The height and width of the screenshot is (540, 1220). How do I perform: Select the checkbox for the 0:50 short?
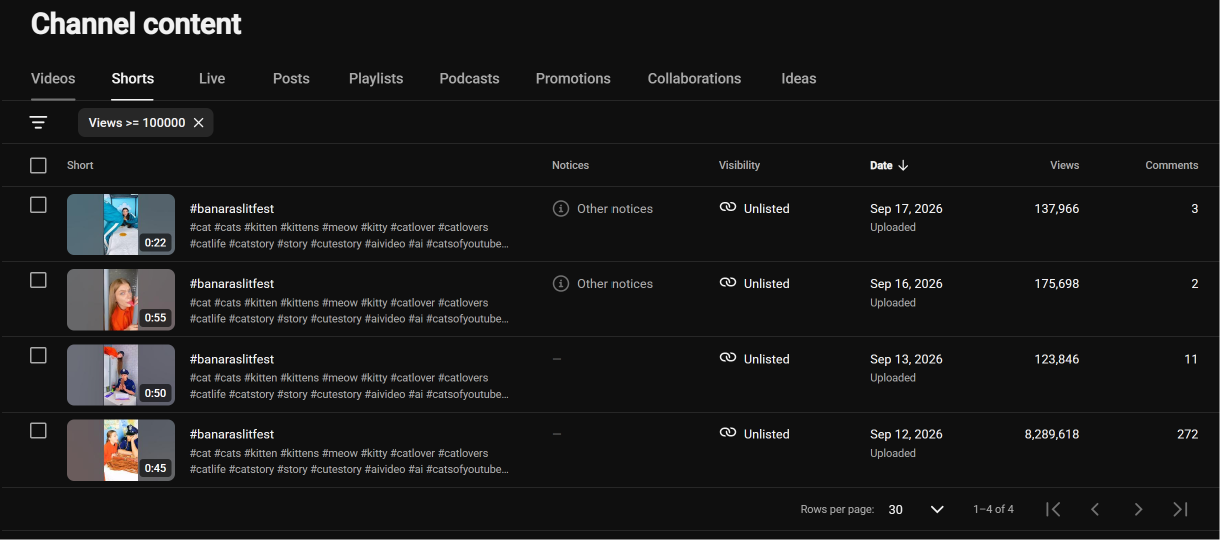click(x=38, y=355)
